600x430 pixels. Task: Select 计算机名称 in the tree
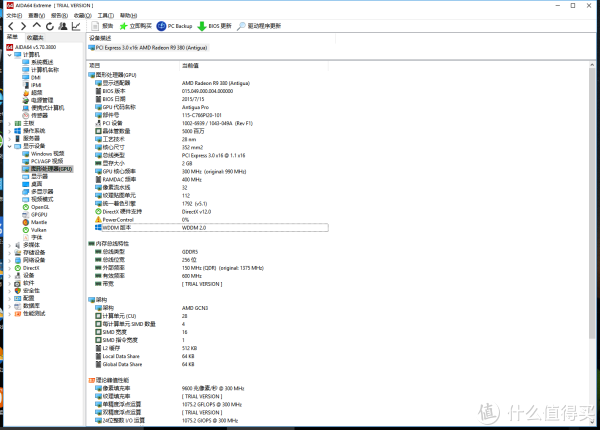click(x=41, y=70)
